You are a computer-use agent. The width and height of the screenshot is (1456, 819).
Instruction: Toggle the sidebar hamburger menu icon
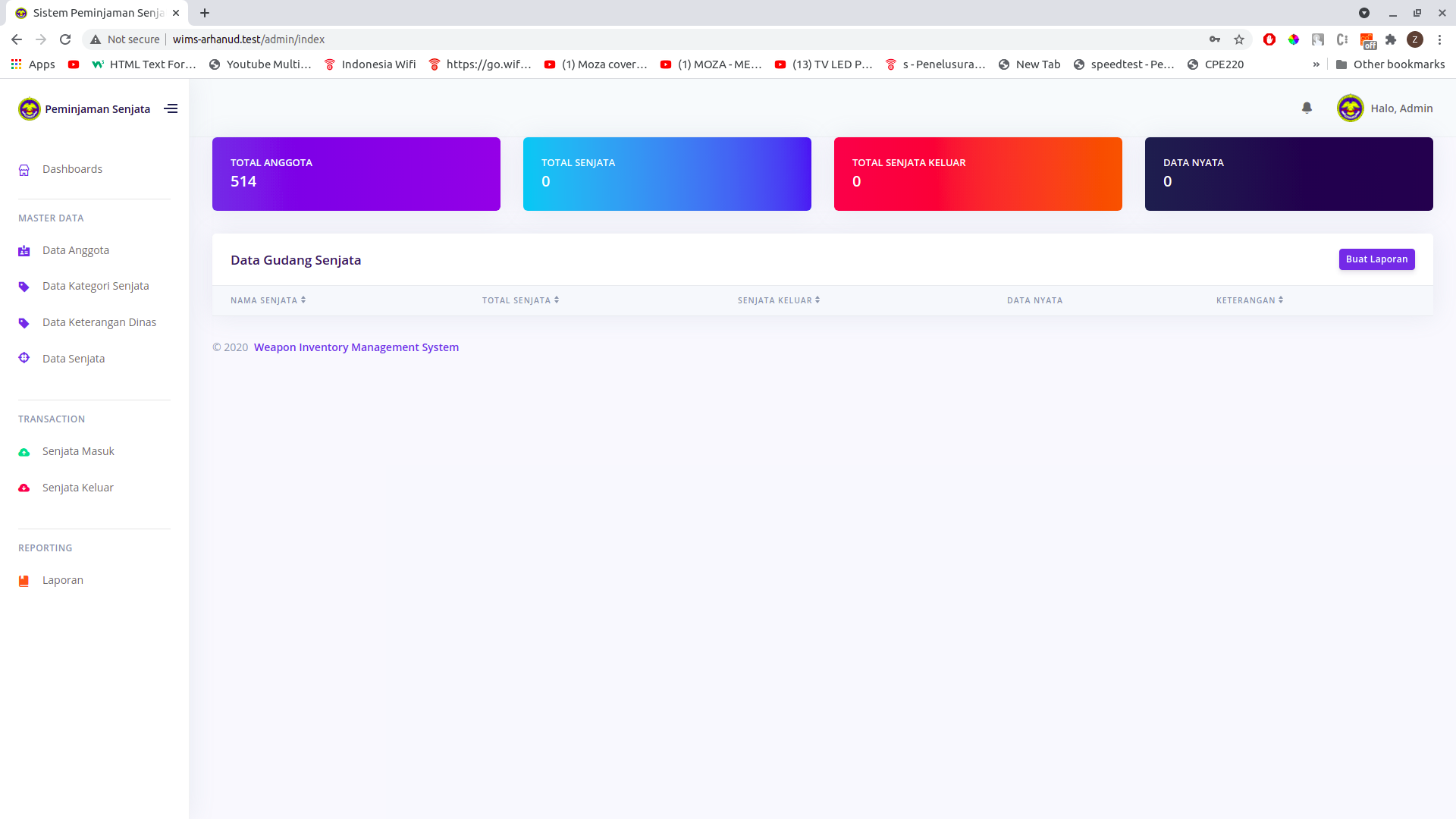tap(171, 108)
